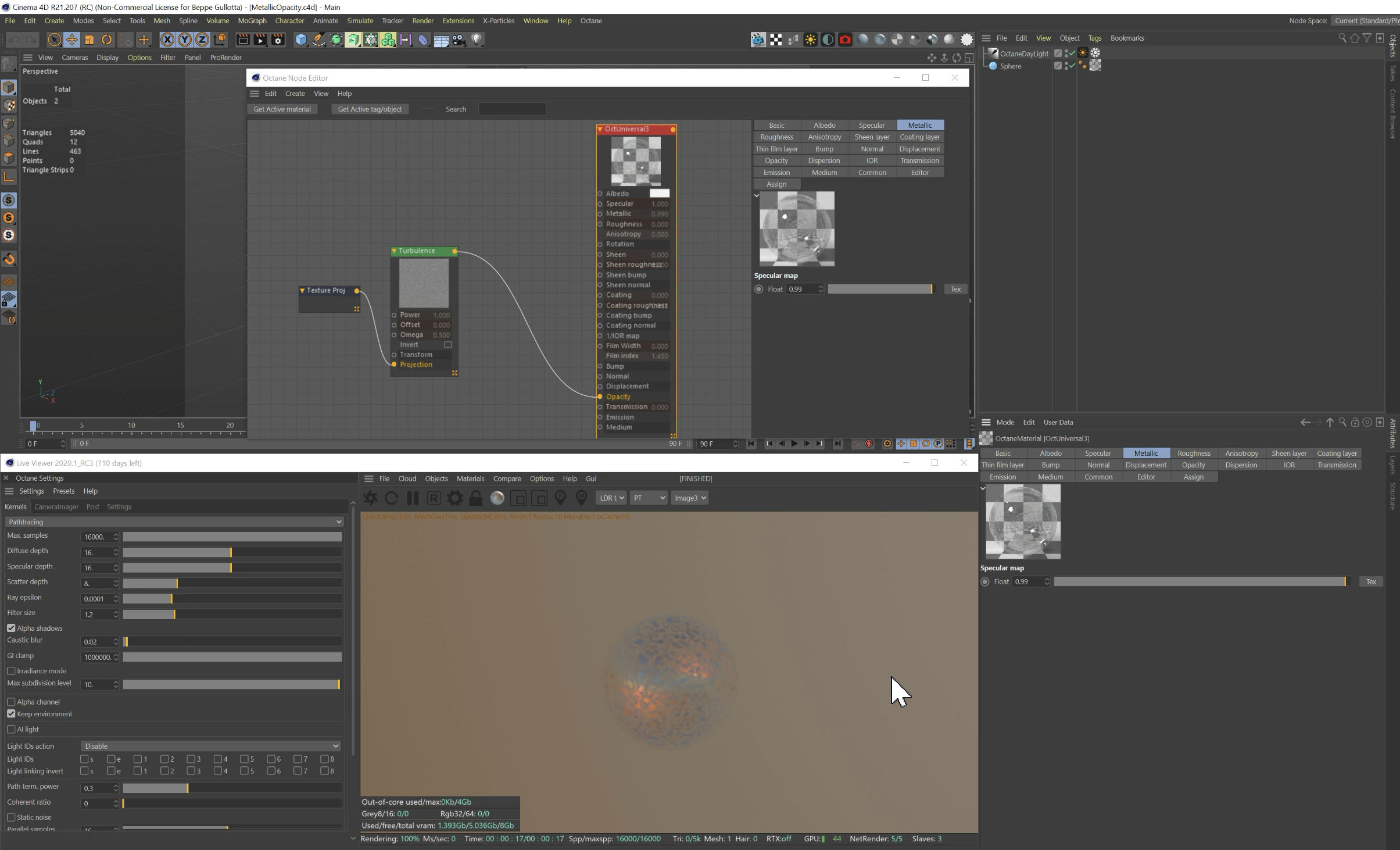Click Get Active material button
The height and width of the screenshot is (850, 1400).
pos(282,109)
